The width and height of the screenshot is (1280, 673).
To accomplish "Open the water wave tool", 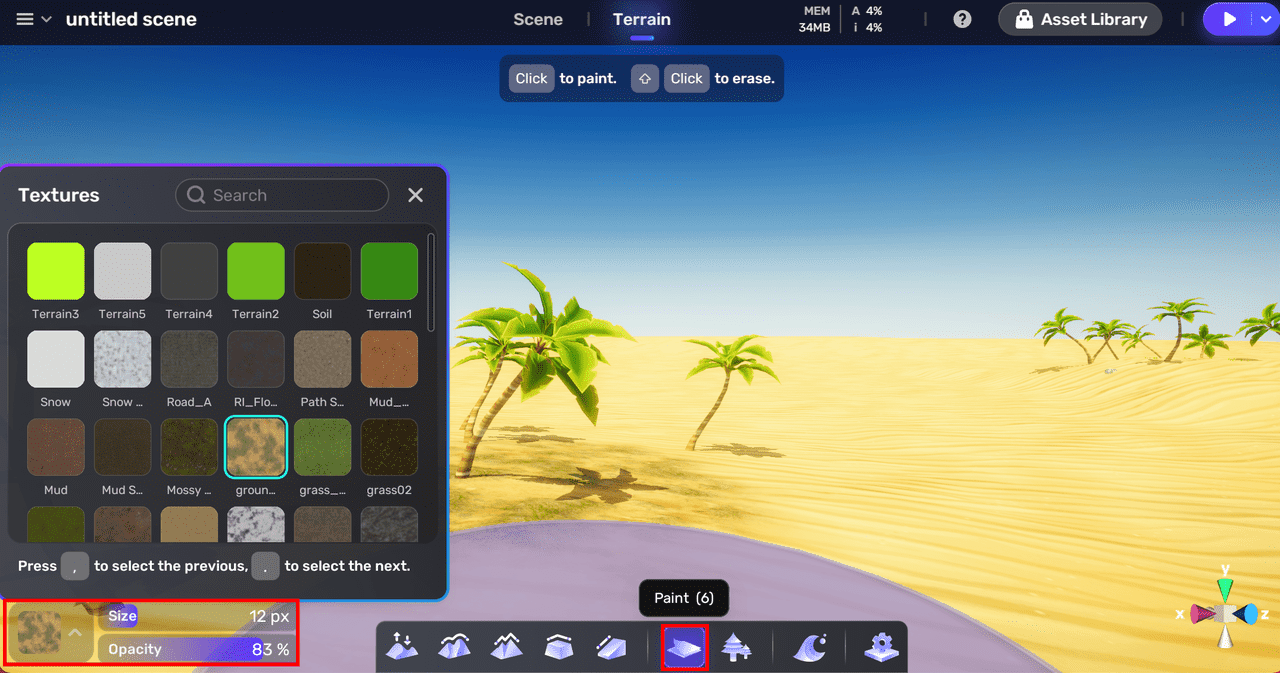I will [x=809, y=647].
